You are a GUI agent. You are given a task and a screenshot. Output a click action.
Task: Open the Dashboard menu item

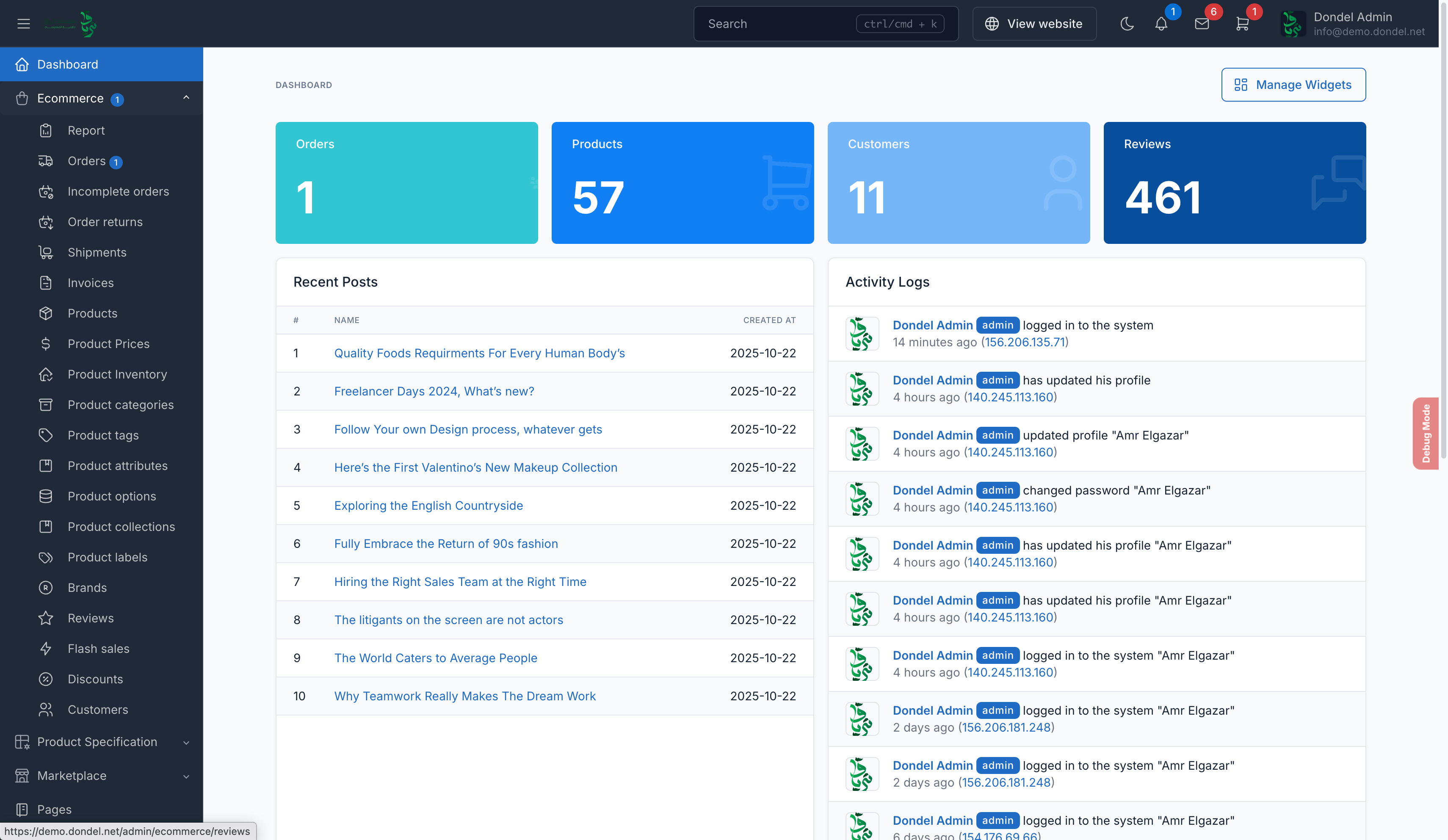point(67,64)
